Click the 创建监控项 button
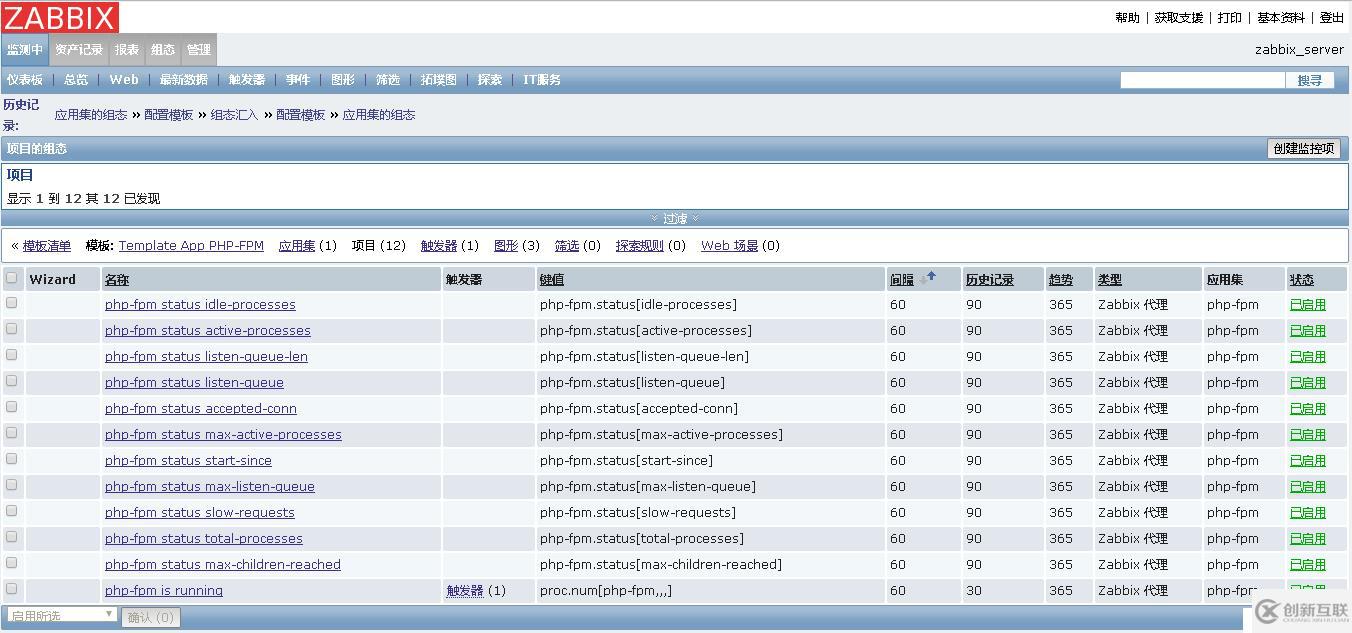 pyautogui.click(x=1303, y=149)
